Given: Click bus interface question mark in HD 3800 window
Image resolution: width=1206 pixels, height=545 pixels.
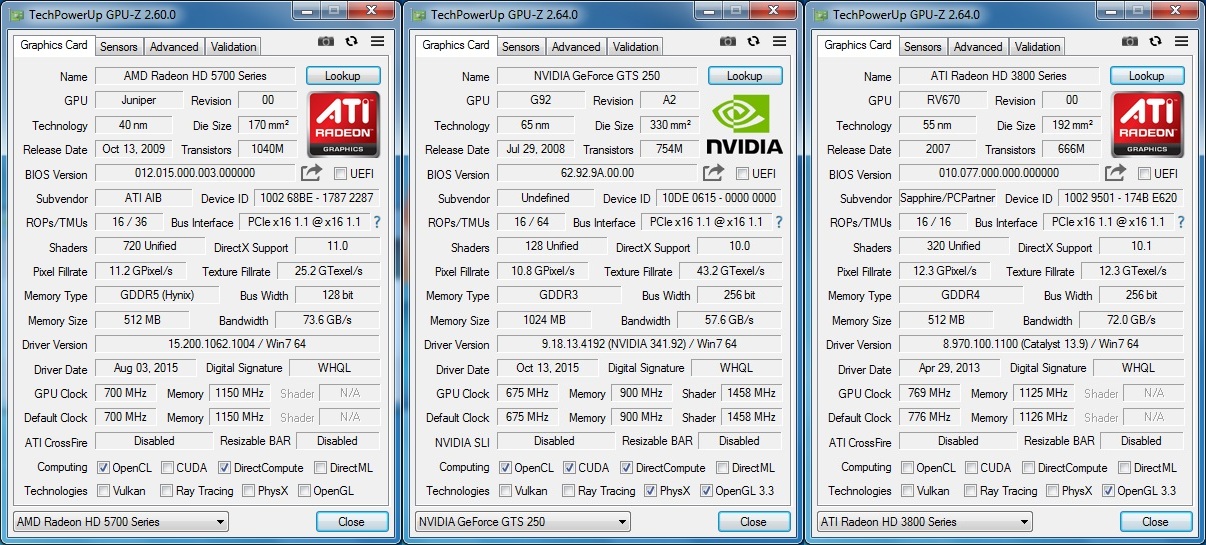Looking at the screenshot, I should pyautogui.click(x=1180, y=222).
